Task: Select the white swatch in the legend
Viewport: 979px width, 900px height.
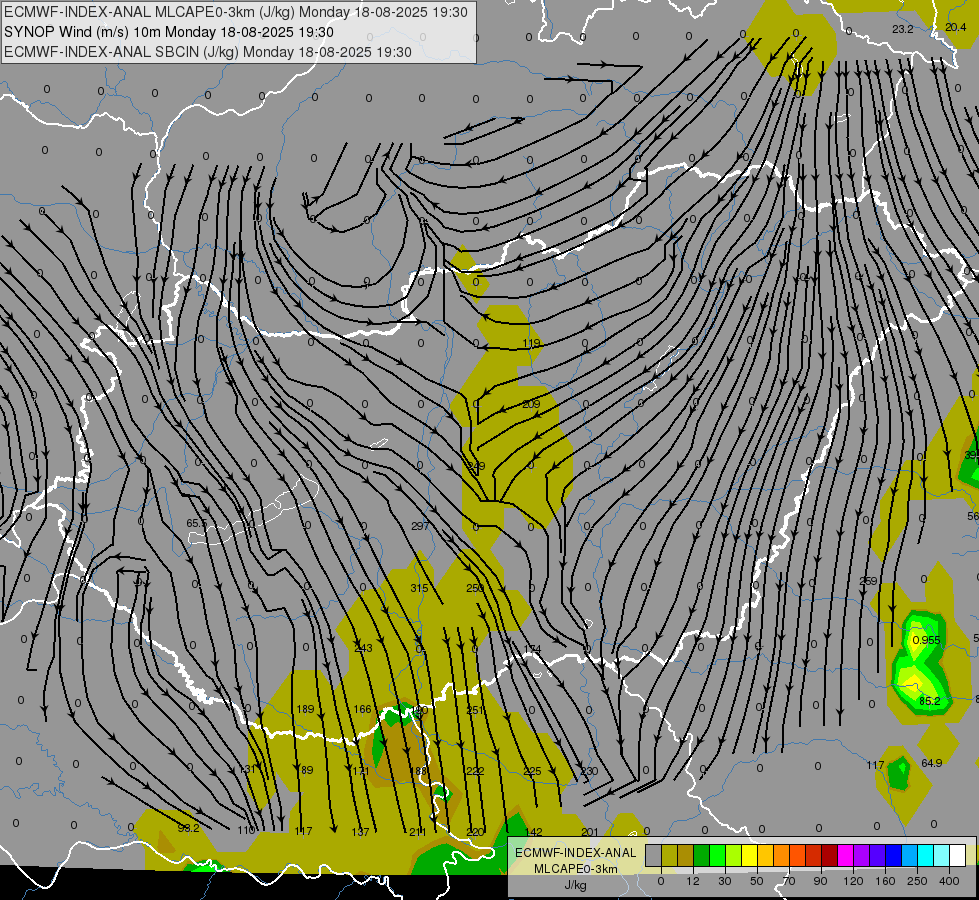Action: click(x=957, y=855)
